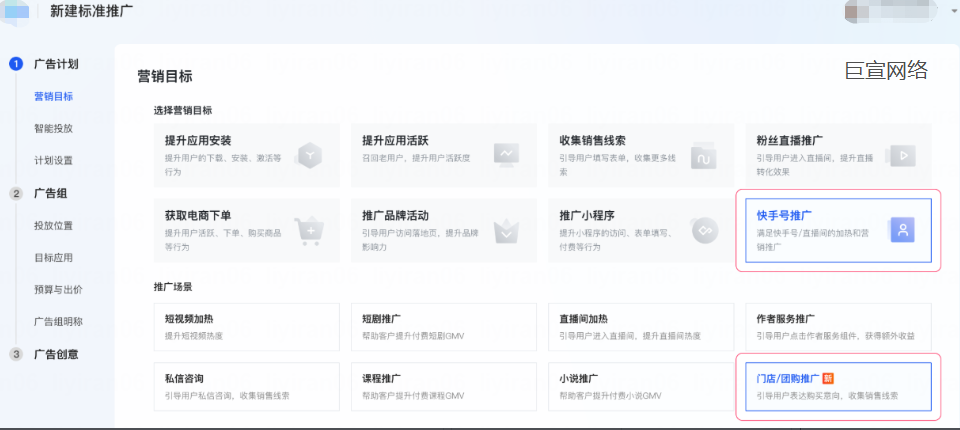Image resolution: width=960 pixels, height=430 pixels.
Task: Click the 选择营销目标 label
Action: pos(183,111)
